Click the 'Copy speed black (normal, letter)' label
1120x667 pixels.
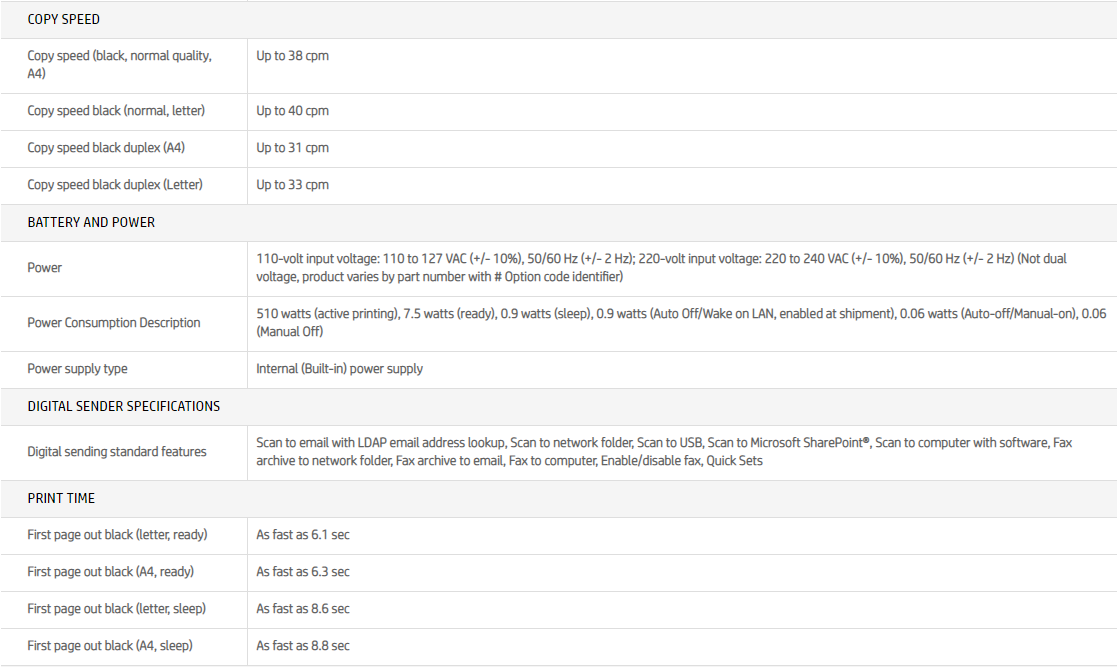point(116,110)
